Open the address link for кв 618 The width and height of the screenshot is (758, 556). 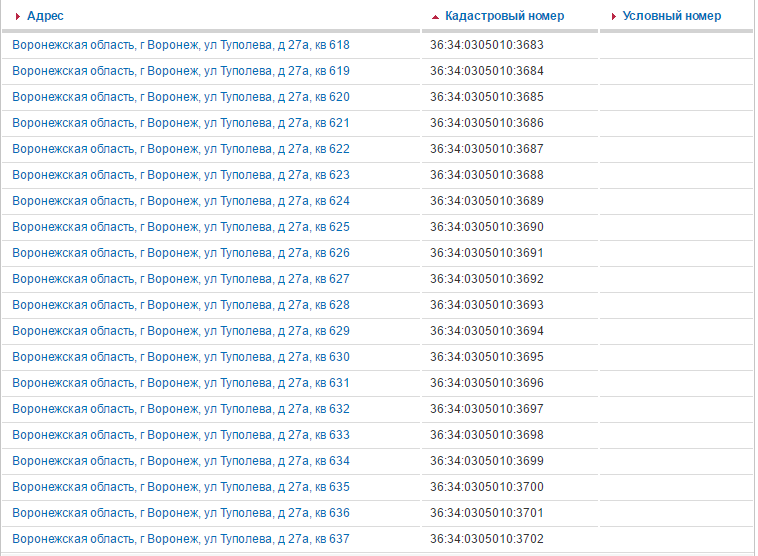[x=181, y=45]
